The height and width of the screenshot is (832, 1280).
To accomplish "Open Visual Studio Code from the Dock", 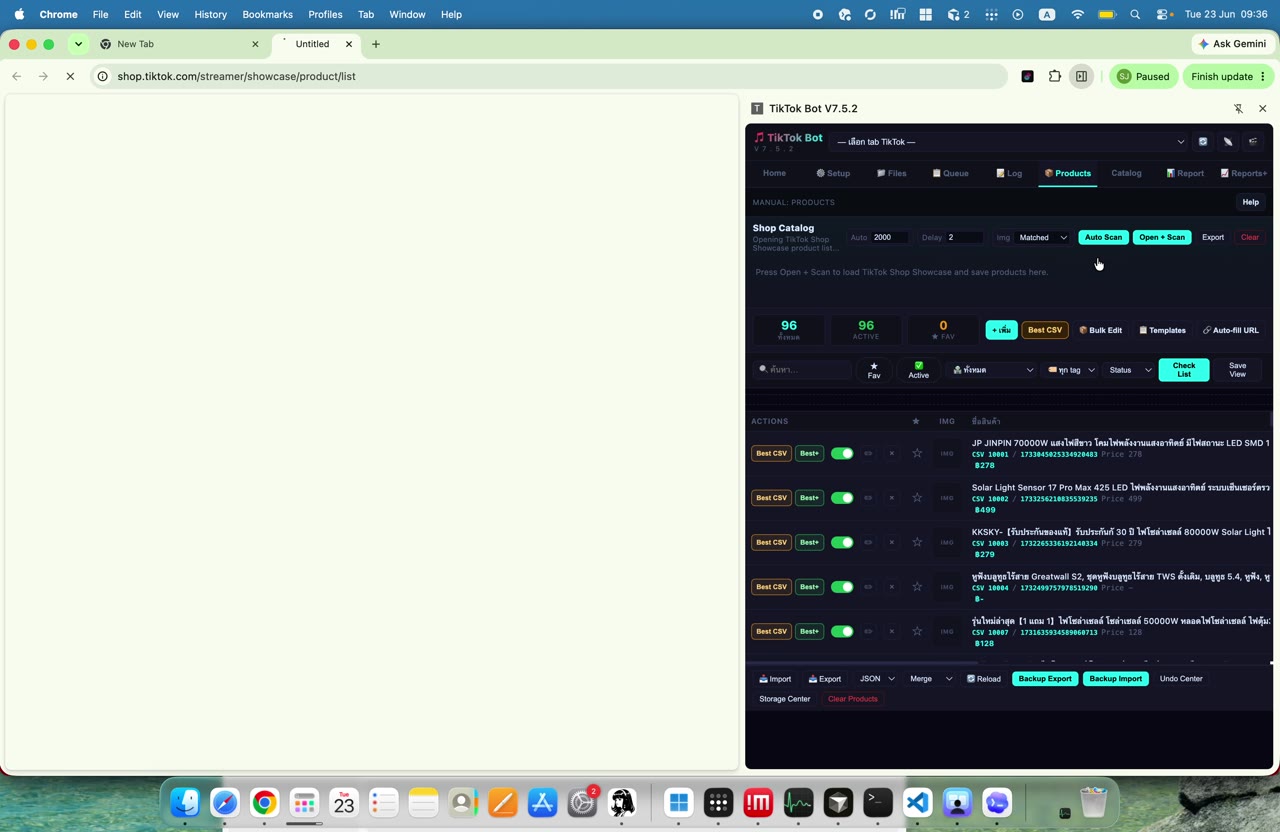I will point(918,802).
